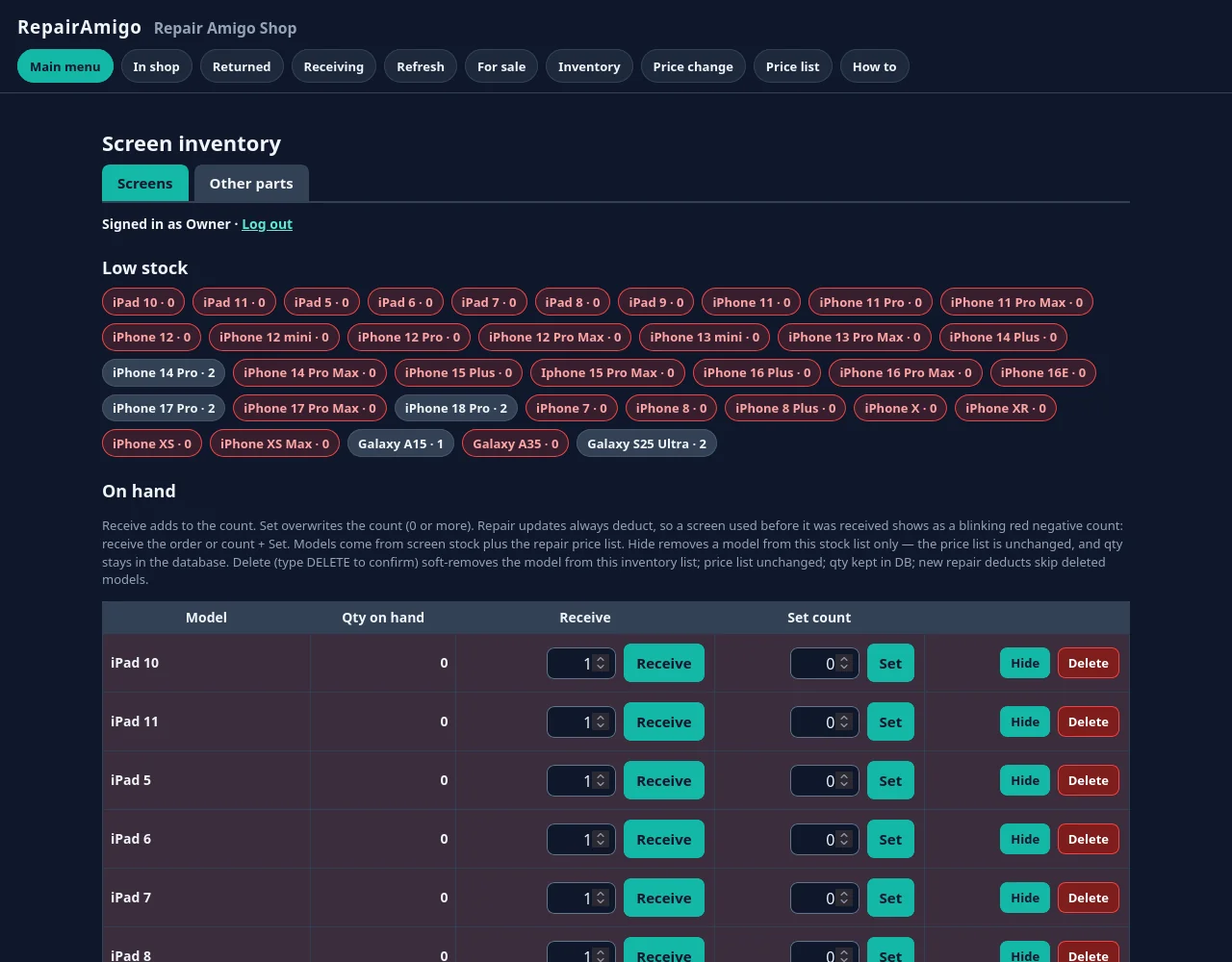
Task: Click Set for iPad 7
Action: 890,898
